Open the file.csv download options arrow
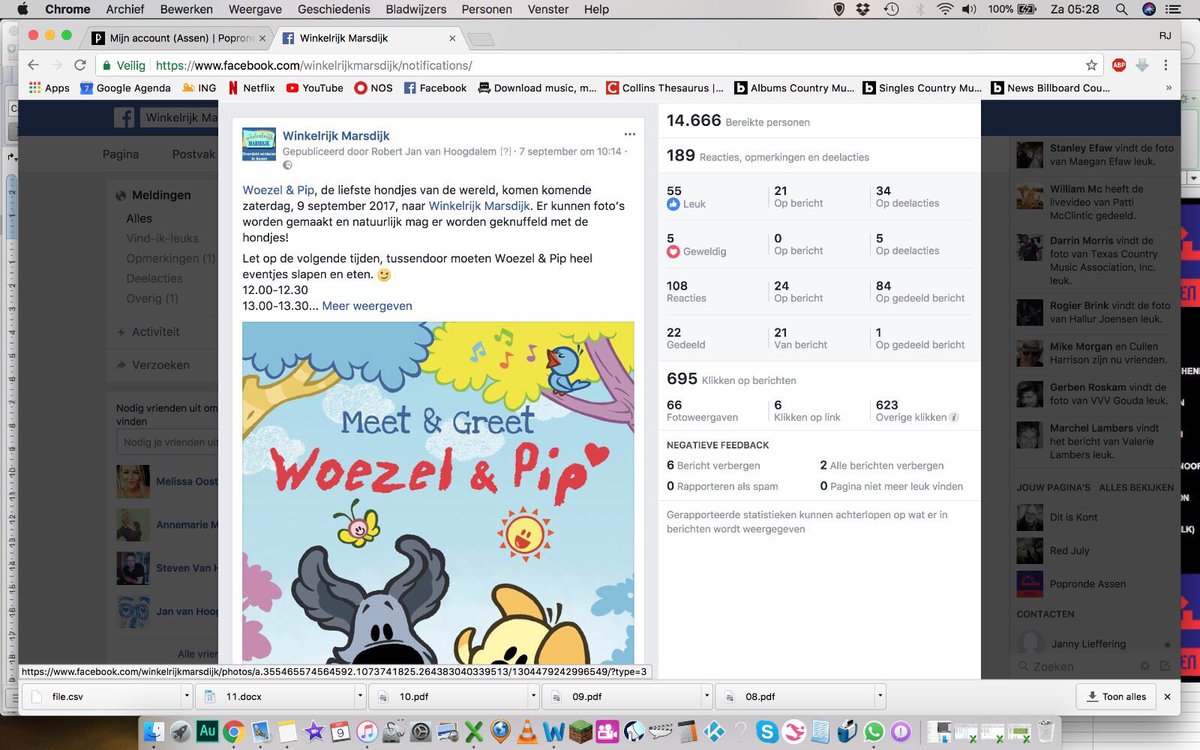The width and height of the screenshot is (1200, 750). [186, 696]
